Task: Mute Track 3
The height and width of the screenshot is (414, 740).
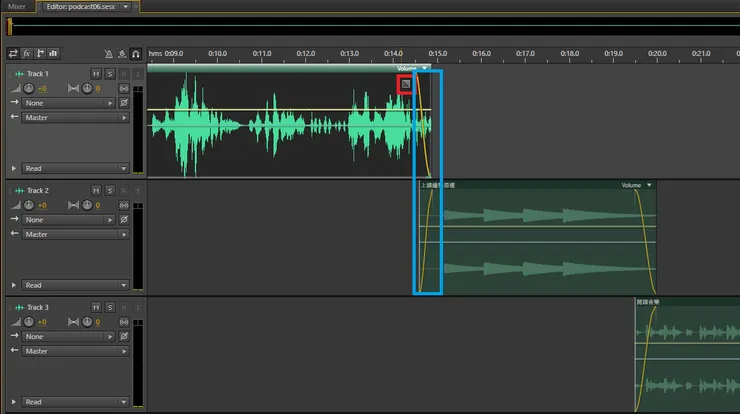Action: (96, 307)
